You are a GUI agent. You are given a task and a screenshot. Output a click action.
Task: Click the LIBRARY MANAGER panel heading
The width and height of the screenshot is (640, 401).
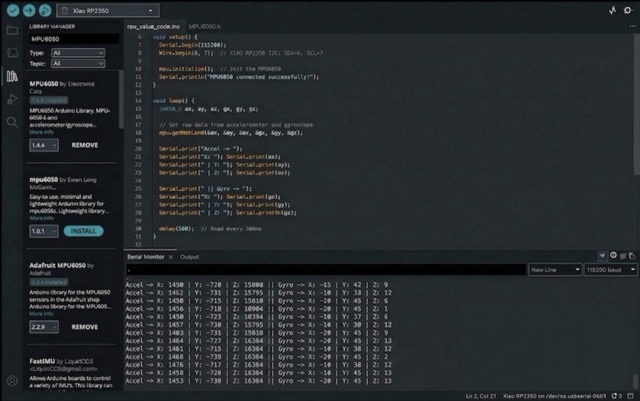pyautogui.click(x=52, y=26)
